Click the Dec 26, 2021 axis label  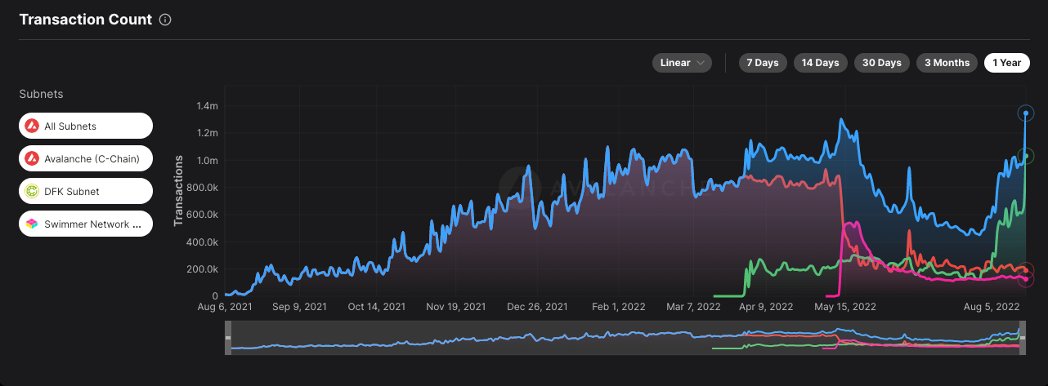click(x=537, y=307)
